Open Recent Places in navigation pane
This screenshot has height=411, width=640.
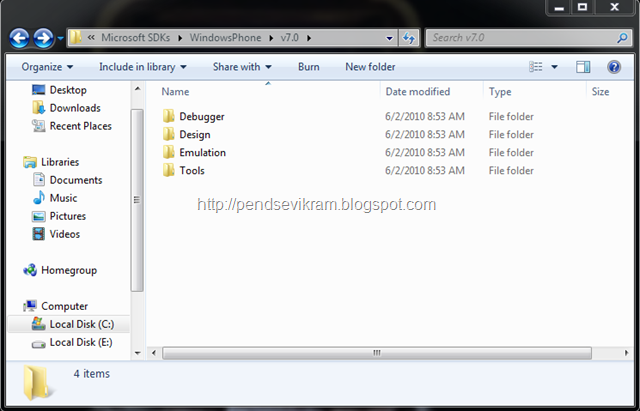pyautogui.click(x=80, y=126)
